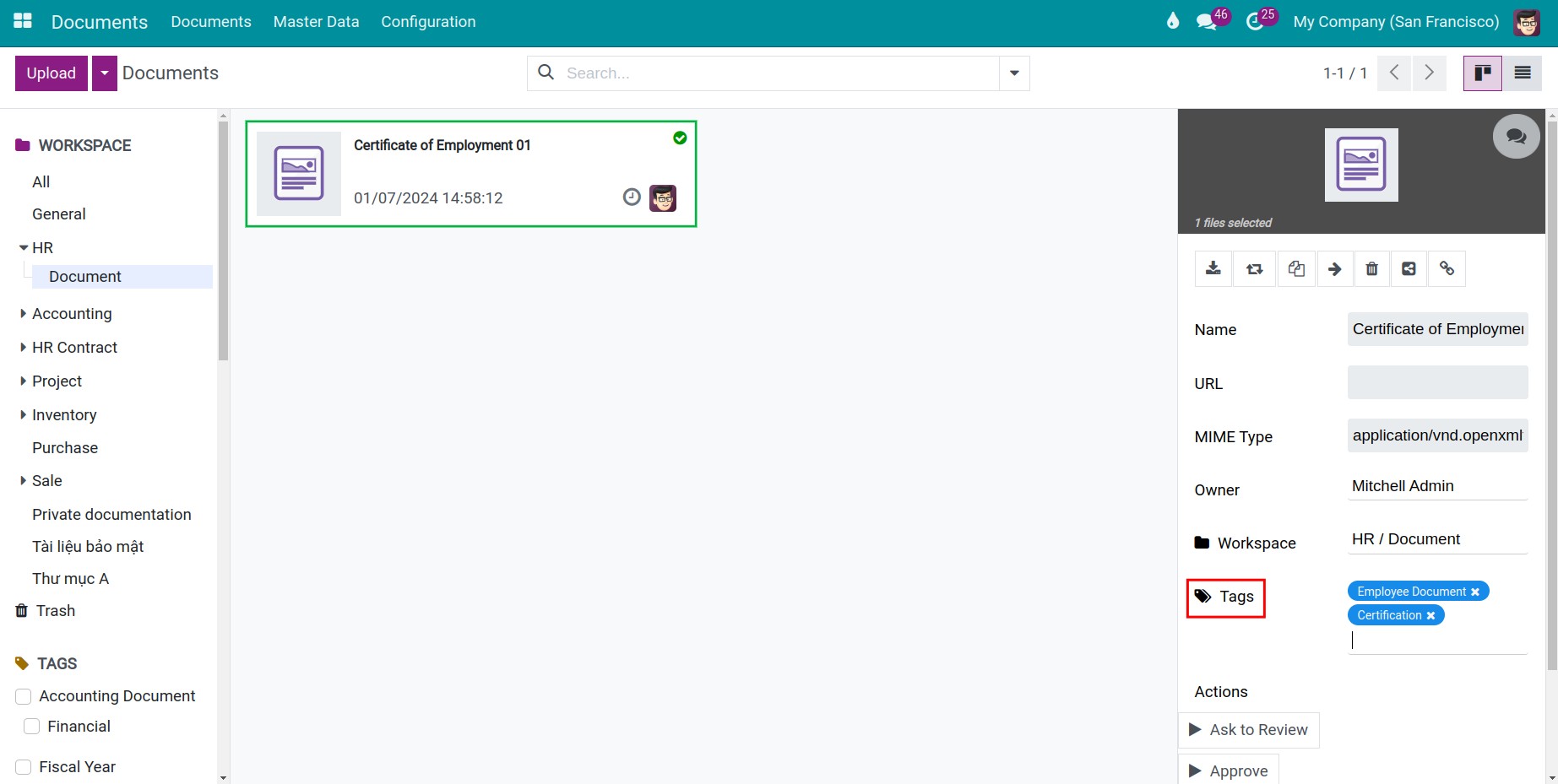Click the Ask to Review action
This screenshot has height=784, width=1558.
(1249, 730)
